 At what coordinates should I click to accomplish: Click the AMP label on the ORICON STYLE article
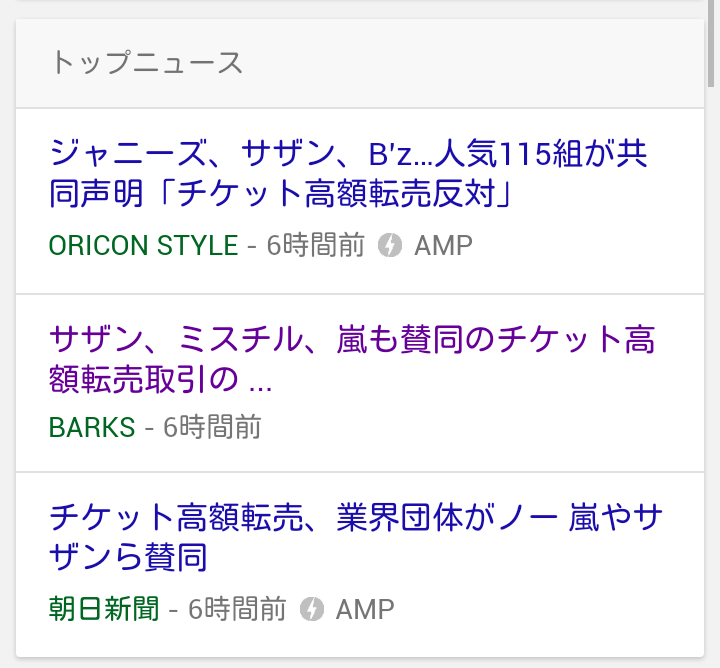point(443,245)
